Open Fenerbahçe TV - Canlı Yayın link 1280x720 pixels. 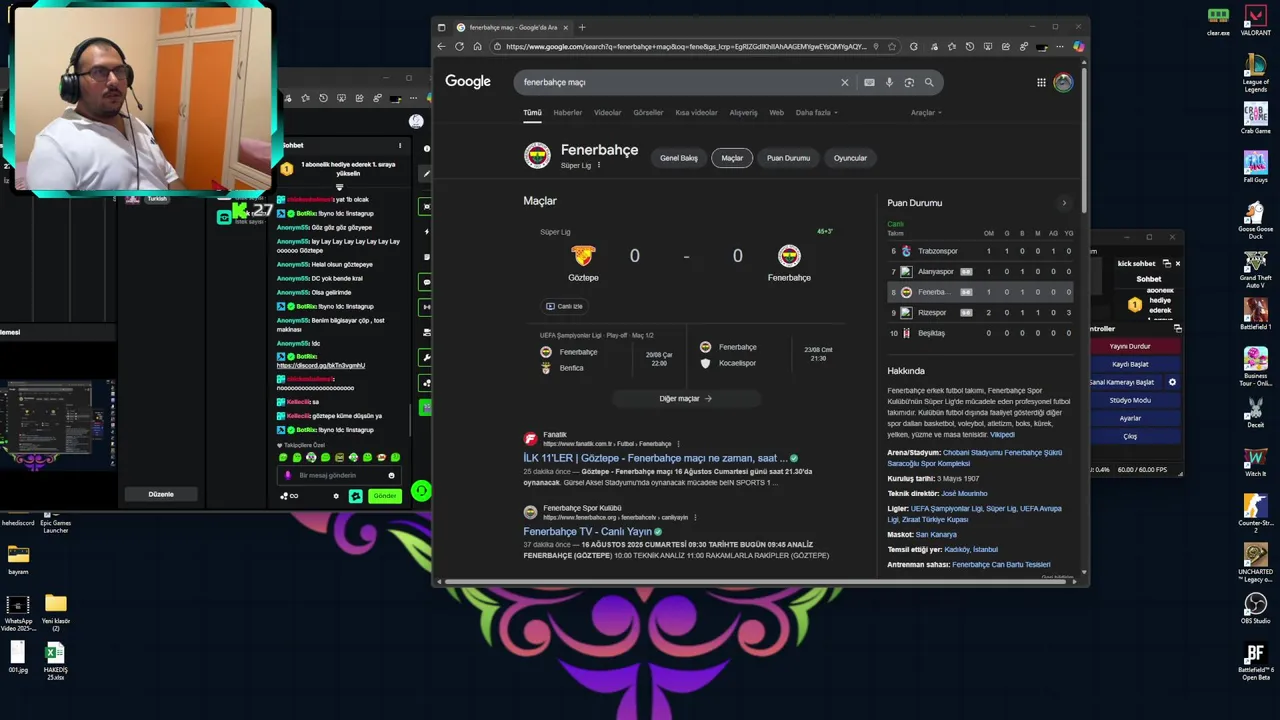click(587, 532)
